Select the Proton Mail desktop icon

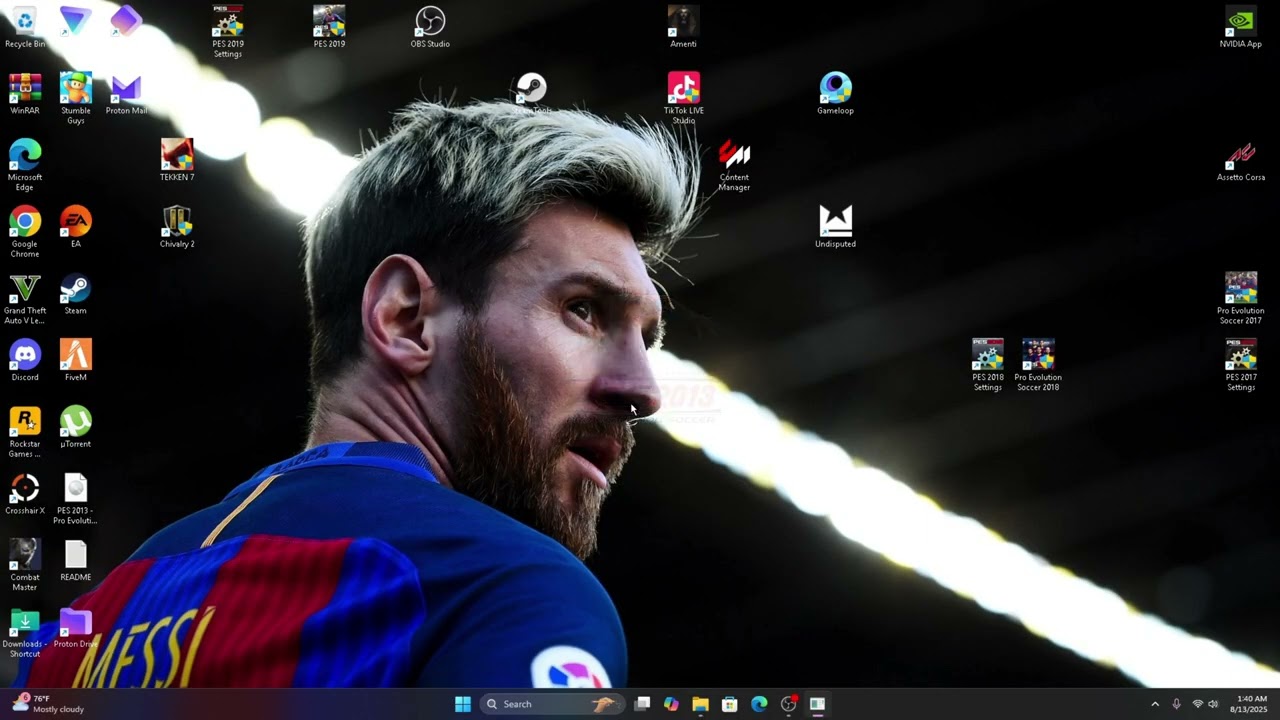coord(126,94)
